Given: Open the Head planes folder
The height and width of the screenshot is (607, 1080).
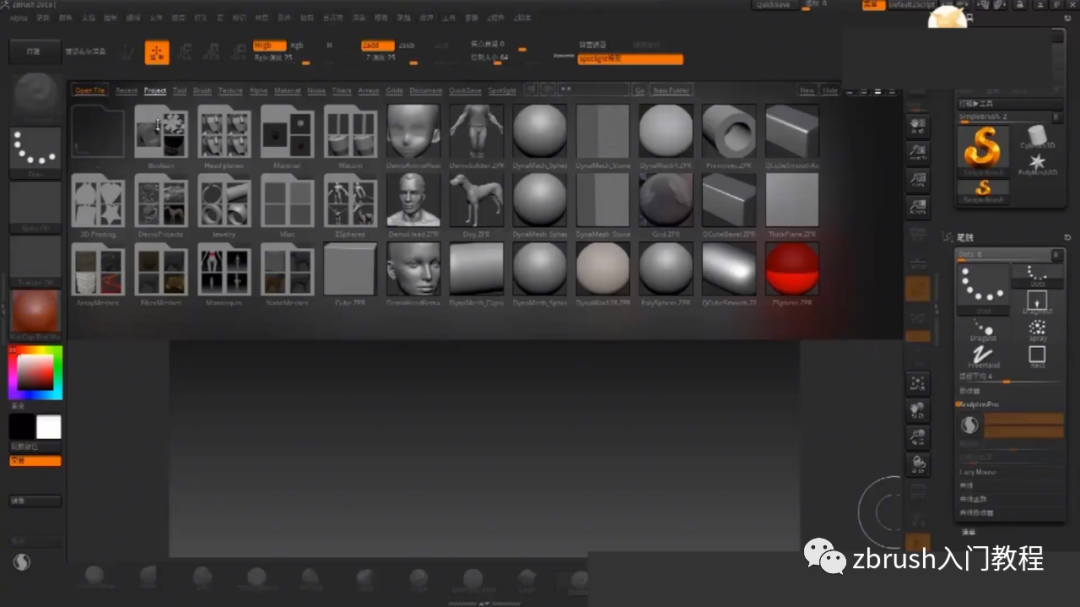Looking at the screenshot, I should click(x=224, y=132).
